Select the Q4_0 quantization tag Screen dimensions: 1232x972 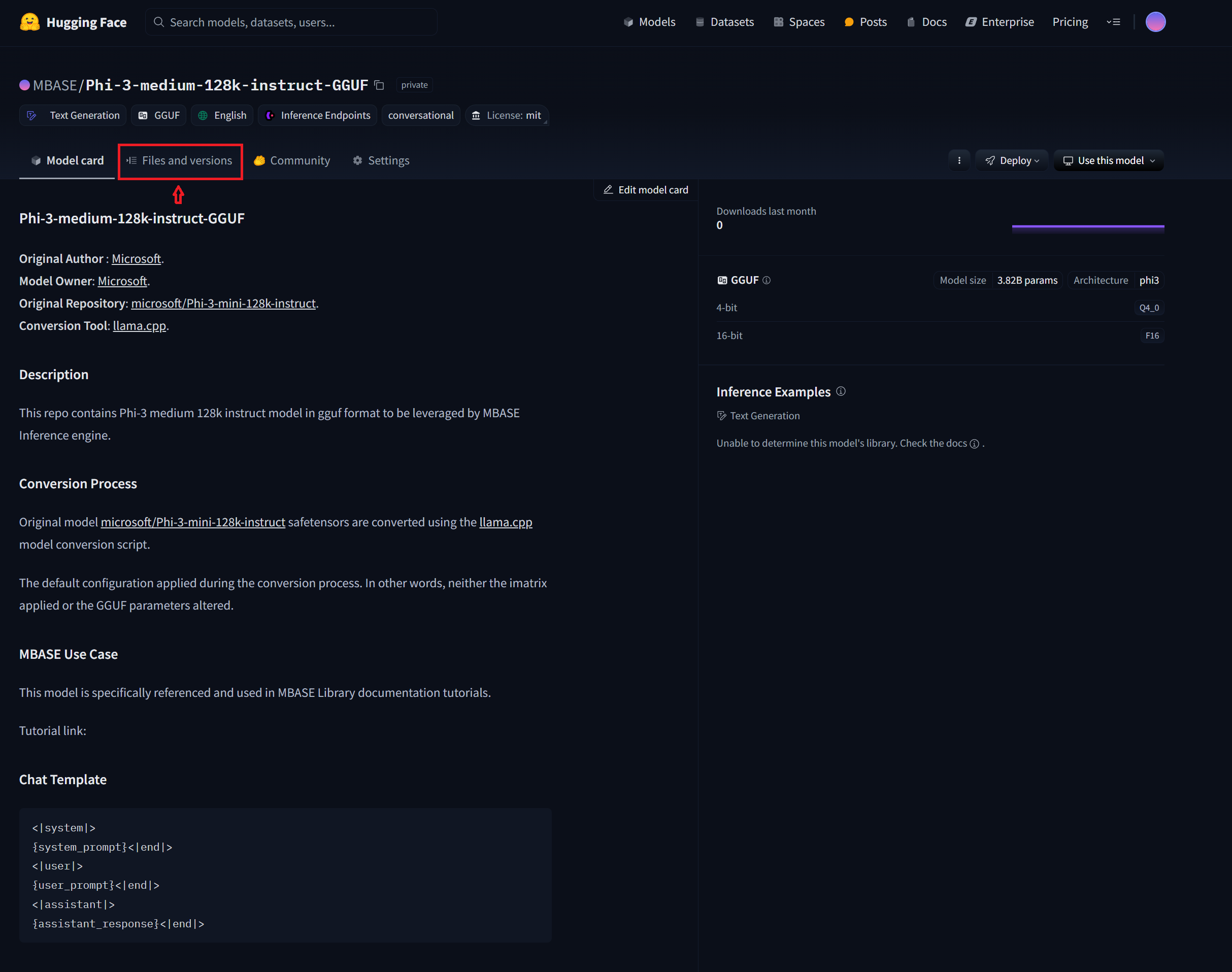(x=1148, y=308)
